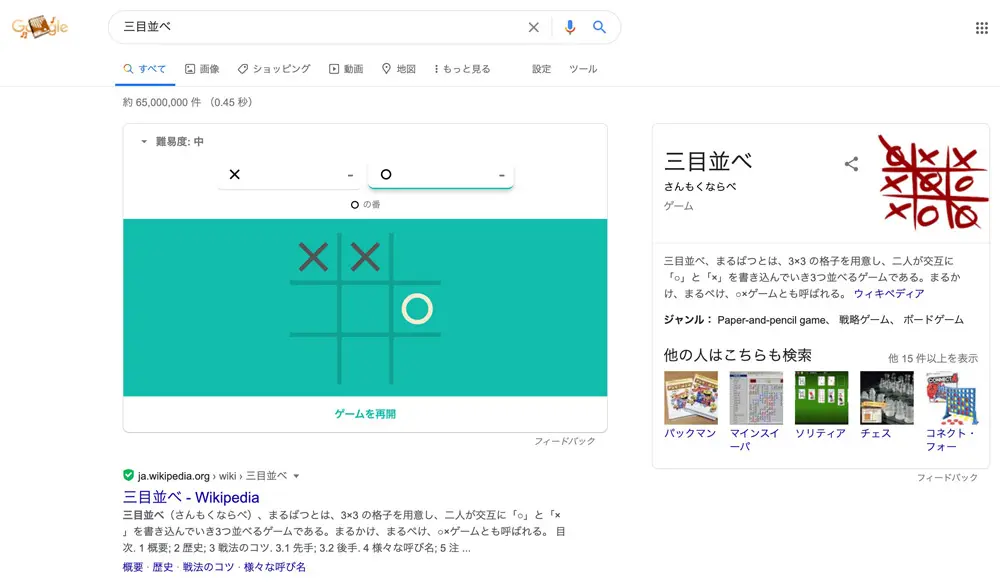Switch to the 動画 tab
Image resolution: width=1000 pixels, height=586 pixels.
click(x=346, y=69)
